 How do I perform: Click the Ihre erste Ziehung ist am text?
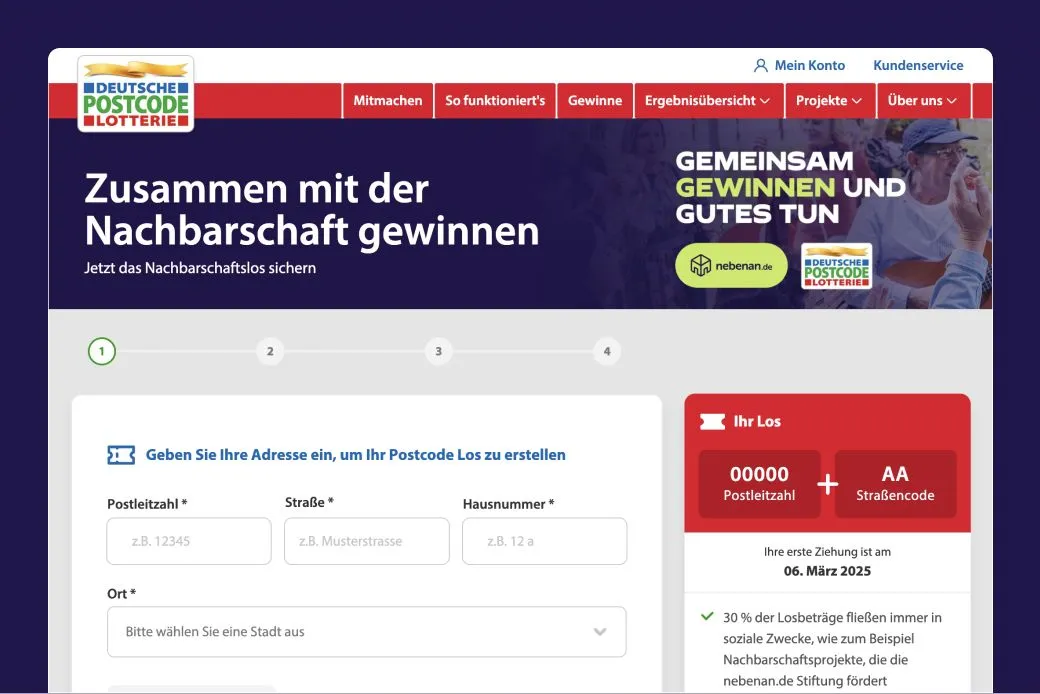pos(827,552)
